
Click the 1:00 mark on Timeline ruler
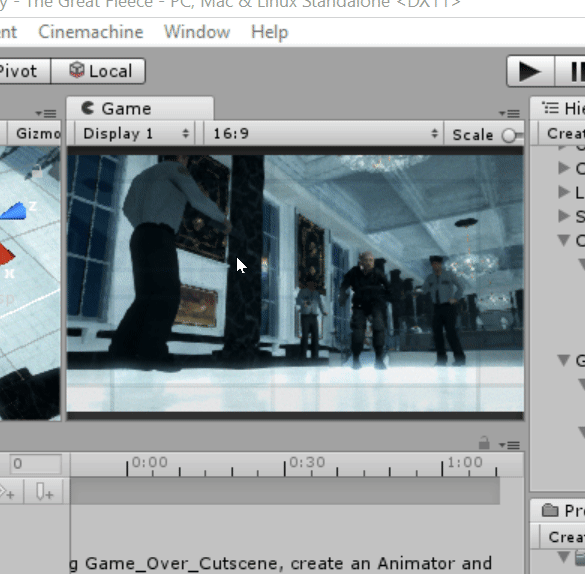click(x=465, y=462)
